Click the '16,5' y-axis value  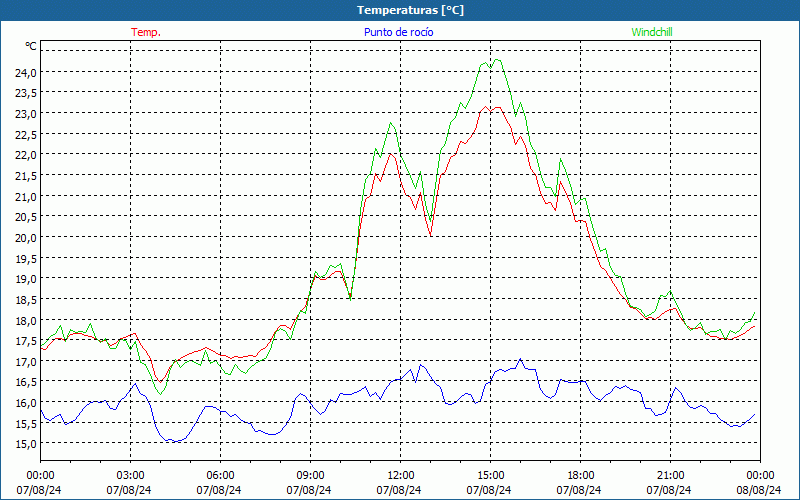click(26, 382)
